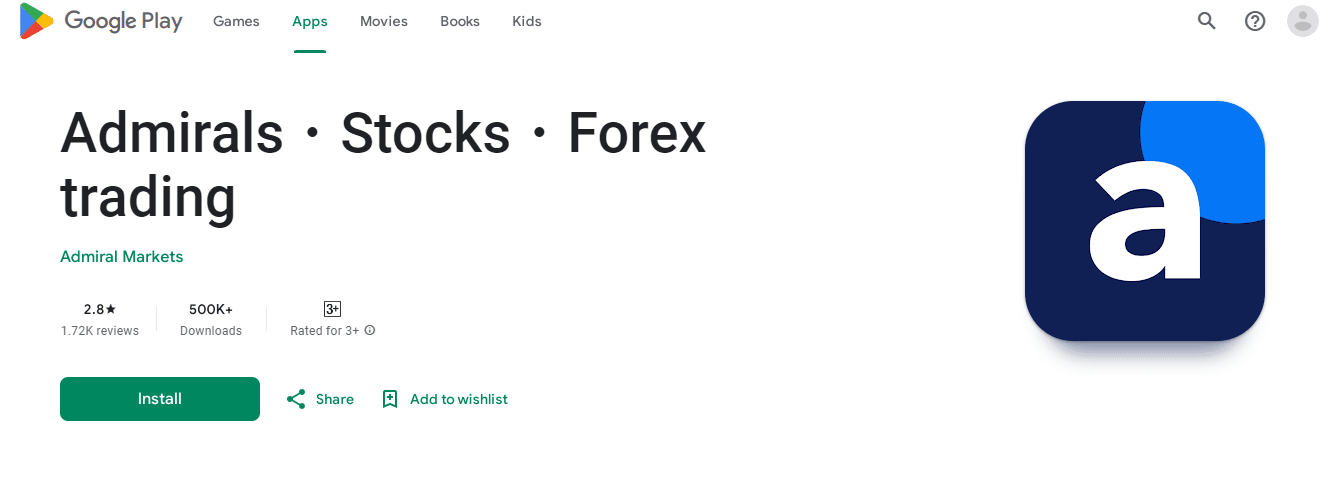
Task: Go to the Movies tab
Action: tap(384, 21)
